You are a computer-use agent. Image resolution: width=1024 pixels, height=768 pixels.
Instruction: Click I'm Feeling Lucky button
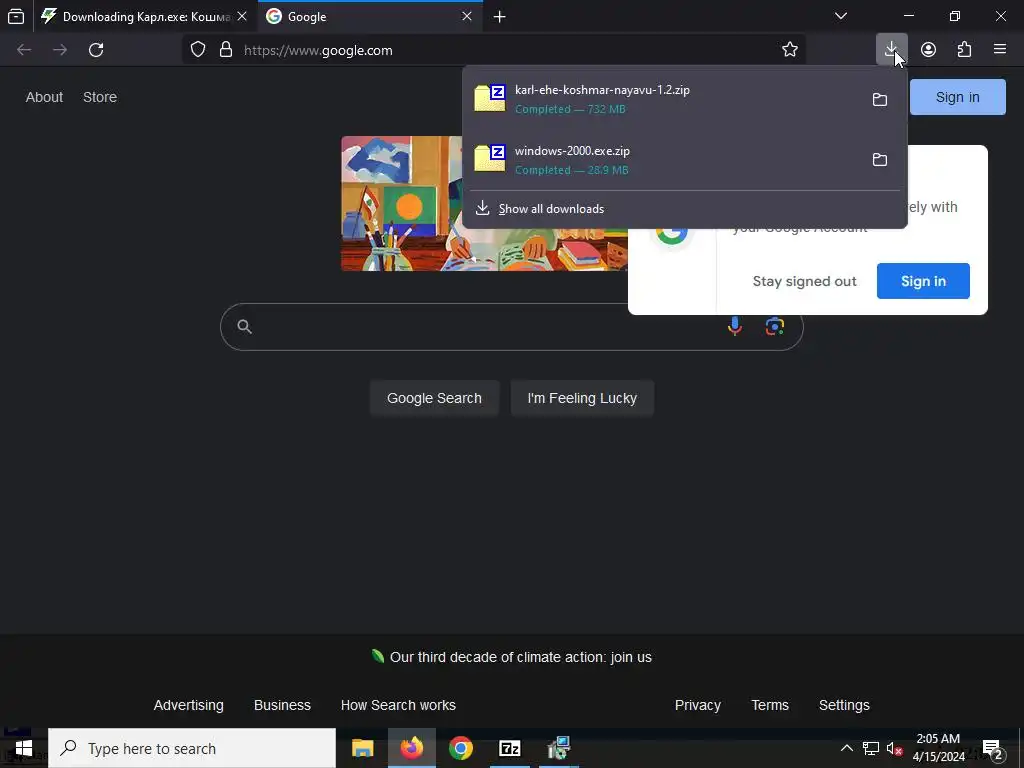[x=582, y=398]
